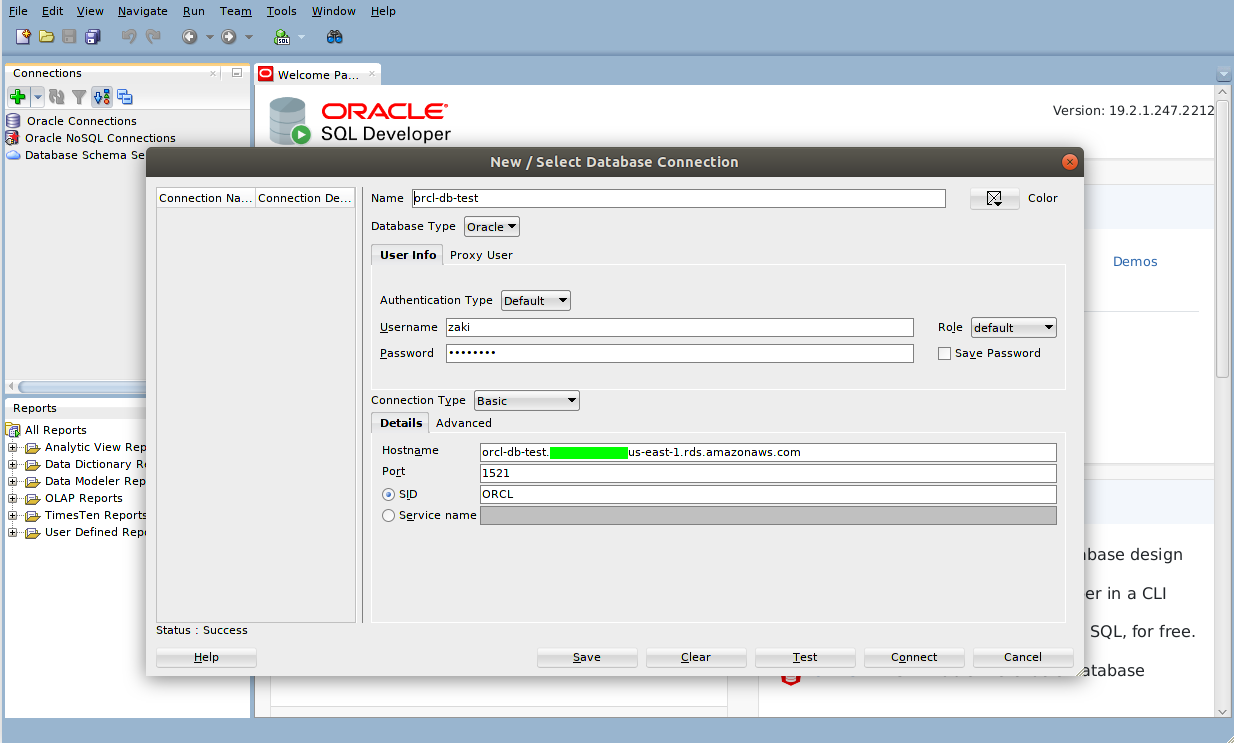The width and height of the screenshot is (1234, 743).
Task: Switch to the Proxy User tab
Action: (481, 255)
